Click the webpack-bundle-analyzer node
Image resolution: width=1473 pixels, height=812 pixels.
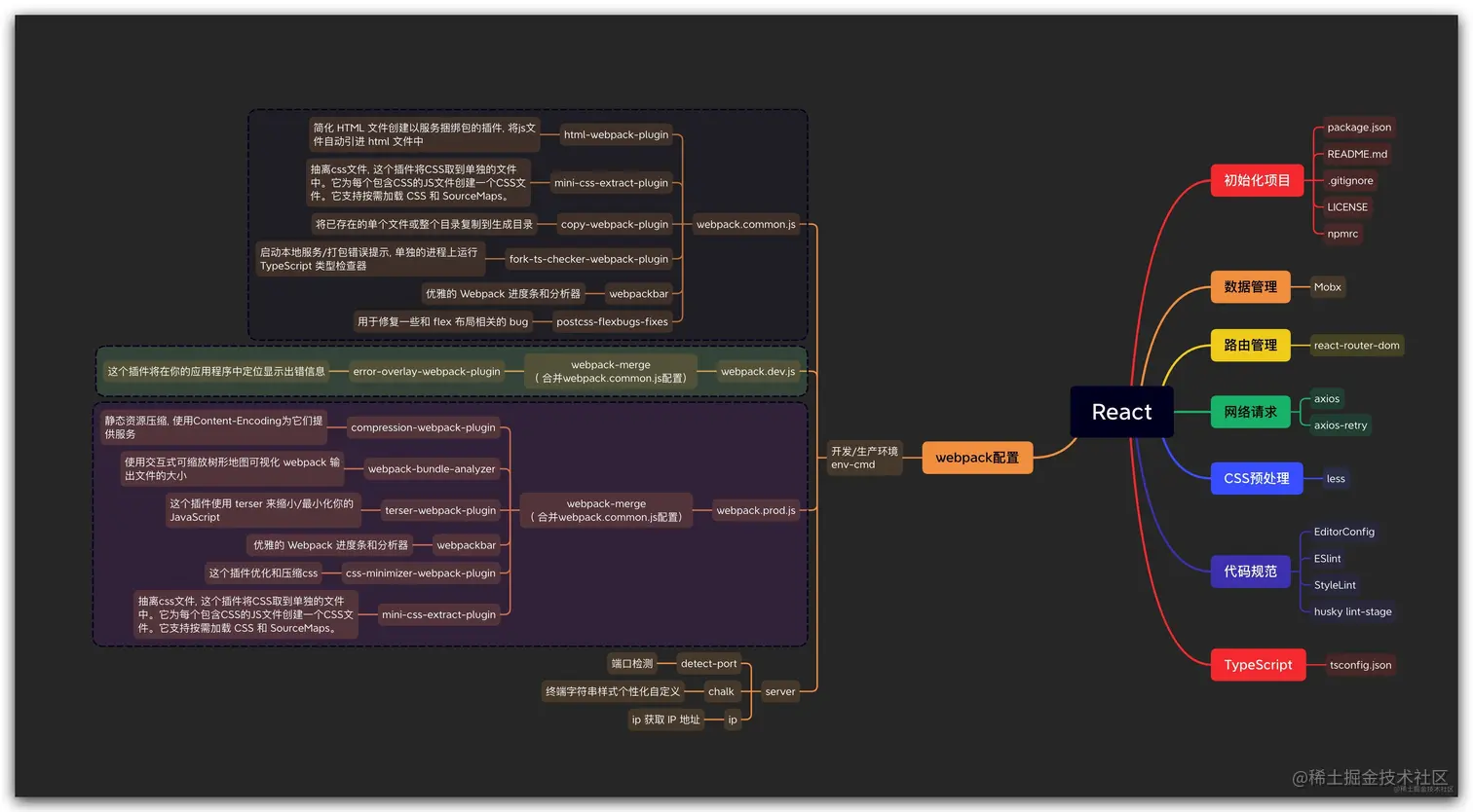click(x=432, y=468)
